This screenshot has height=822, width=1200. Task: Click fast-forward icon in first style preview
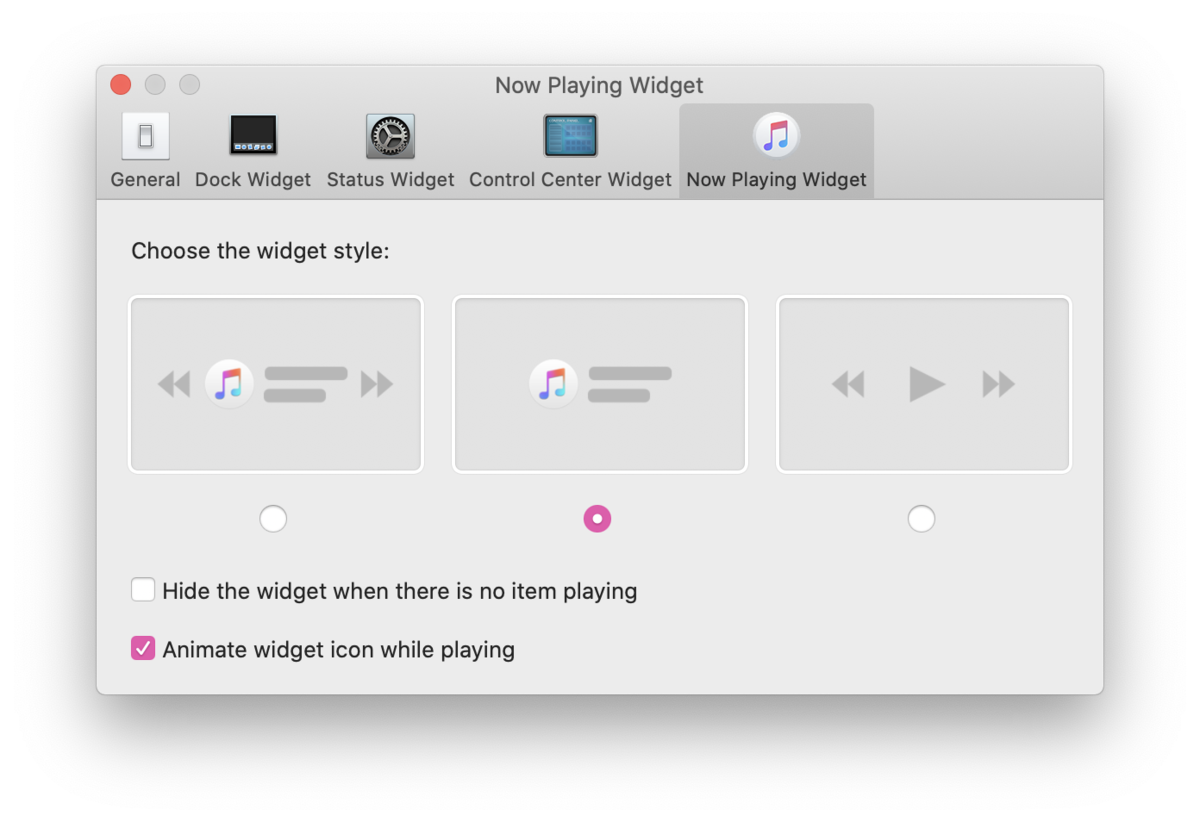click(377, 384)
